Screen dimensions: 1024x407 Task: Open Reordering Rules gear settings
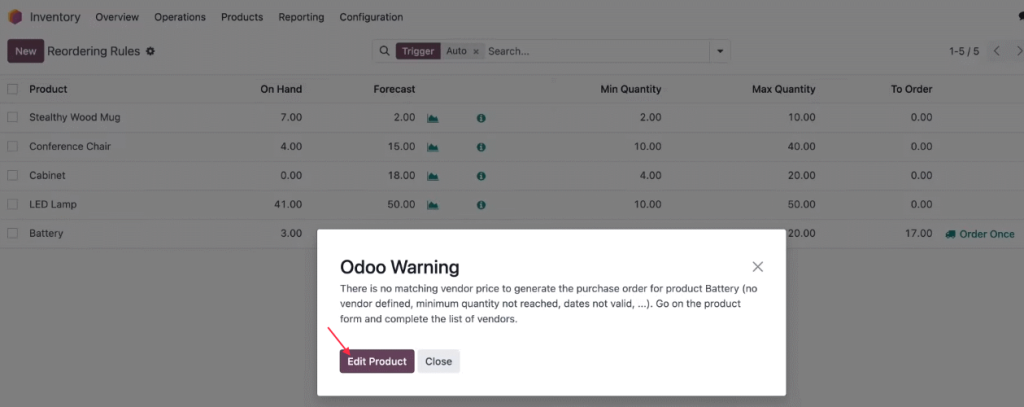click(150, 51)
